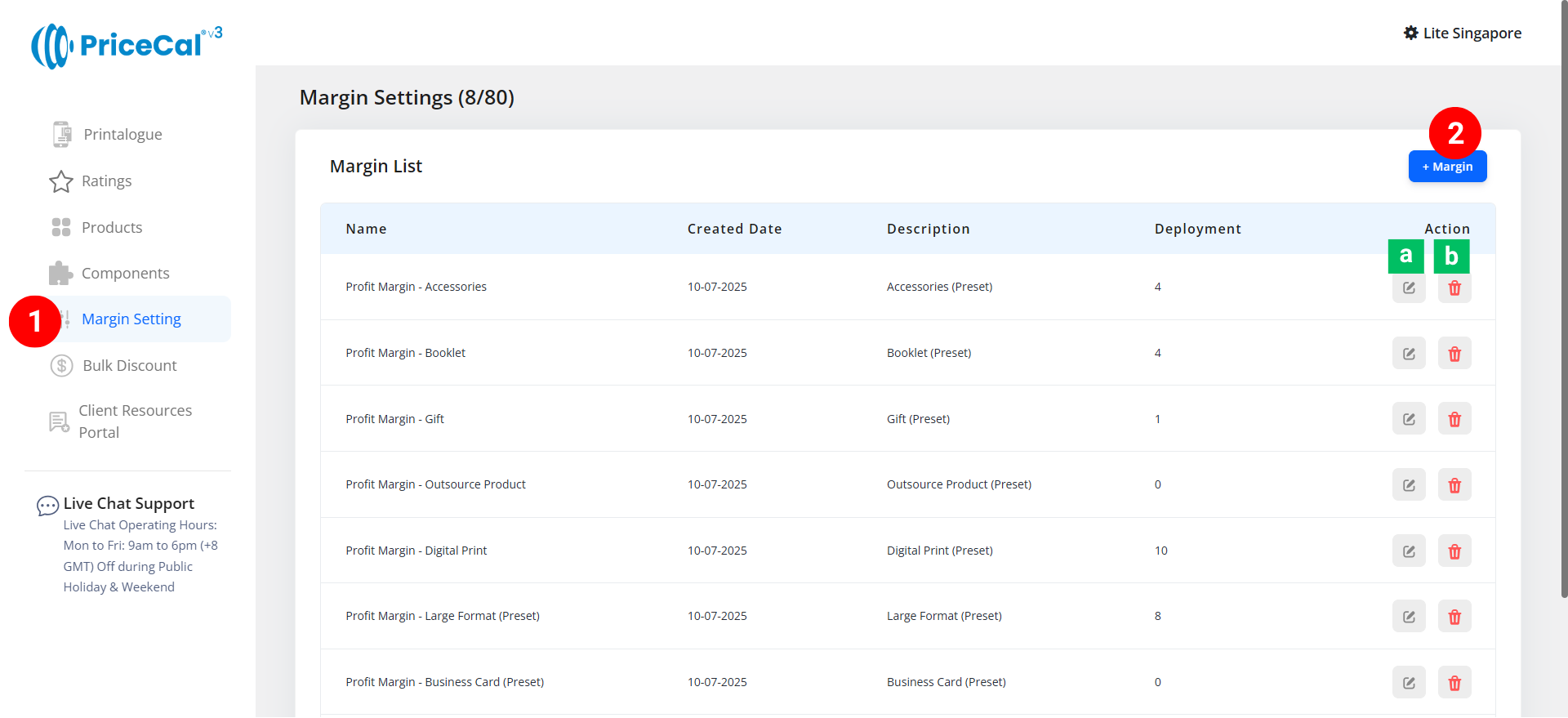The image size is (1568, 718).
Task: Edit the Profit Margin - Accessories row
Action: [1408, 288]
